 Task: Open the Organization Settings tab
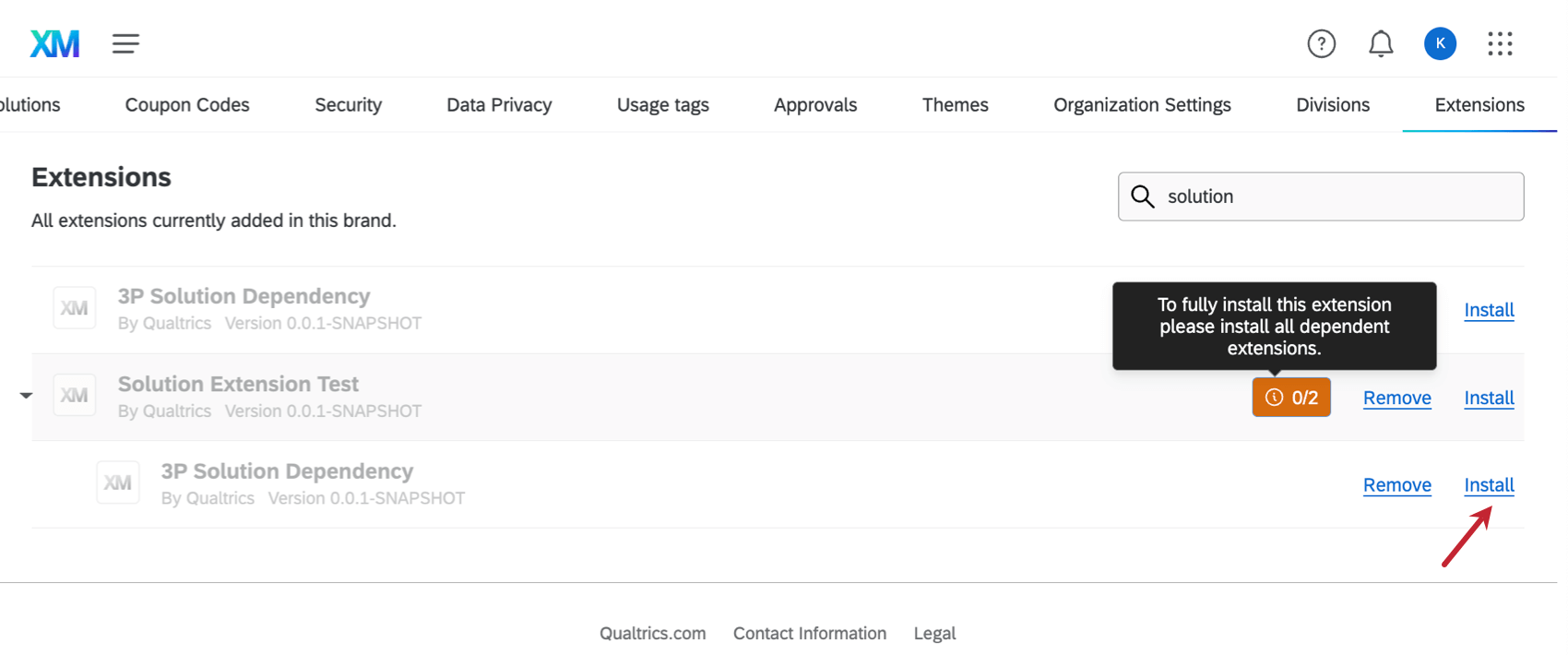click(x=1141, y=105)
